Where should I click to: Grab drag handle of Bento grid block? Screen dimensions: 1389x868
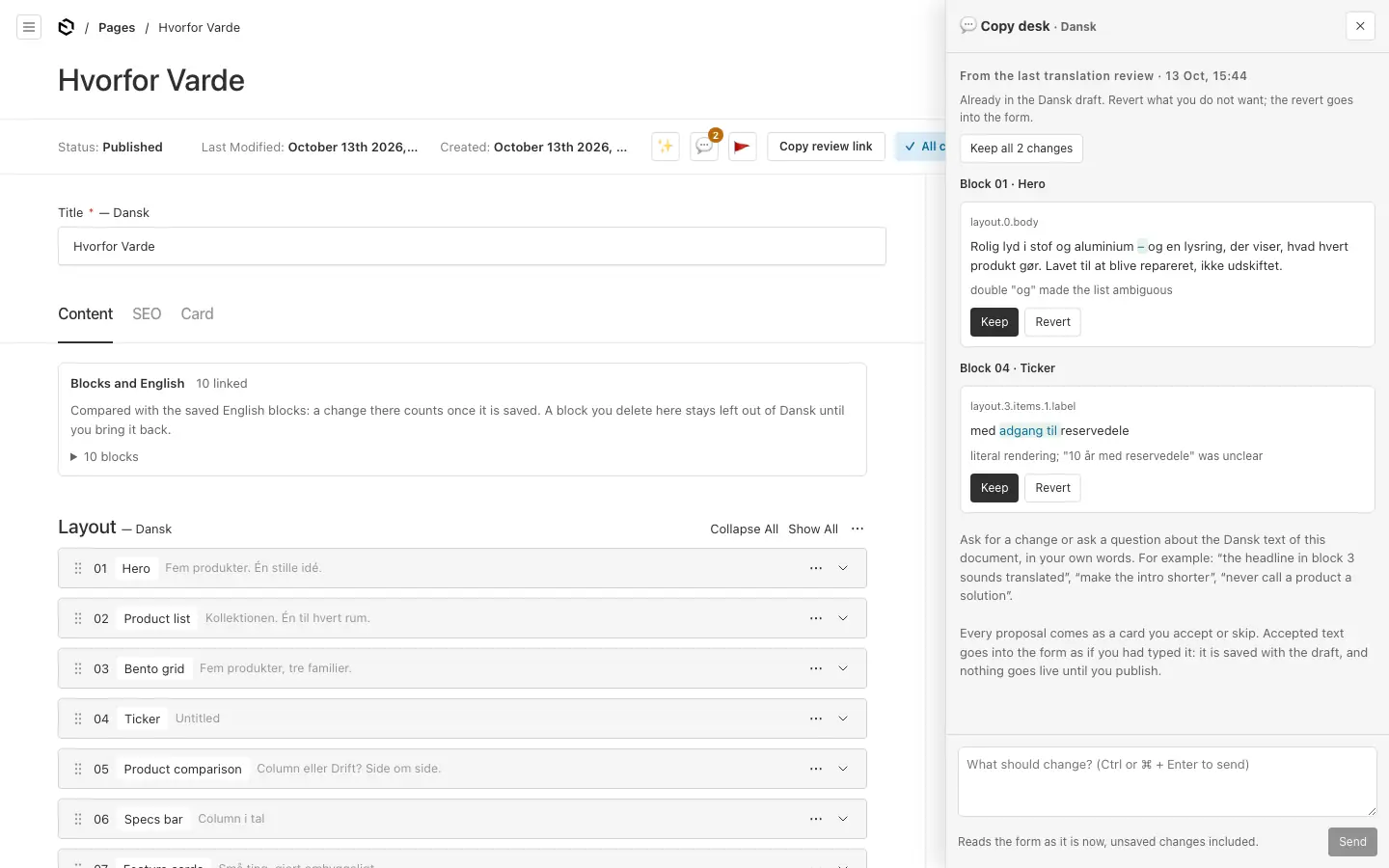(x=78, y=668)
